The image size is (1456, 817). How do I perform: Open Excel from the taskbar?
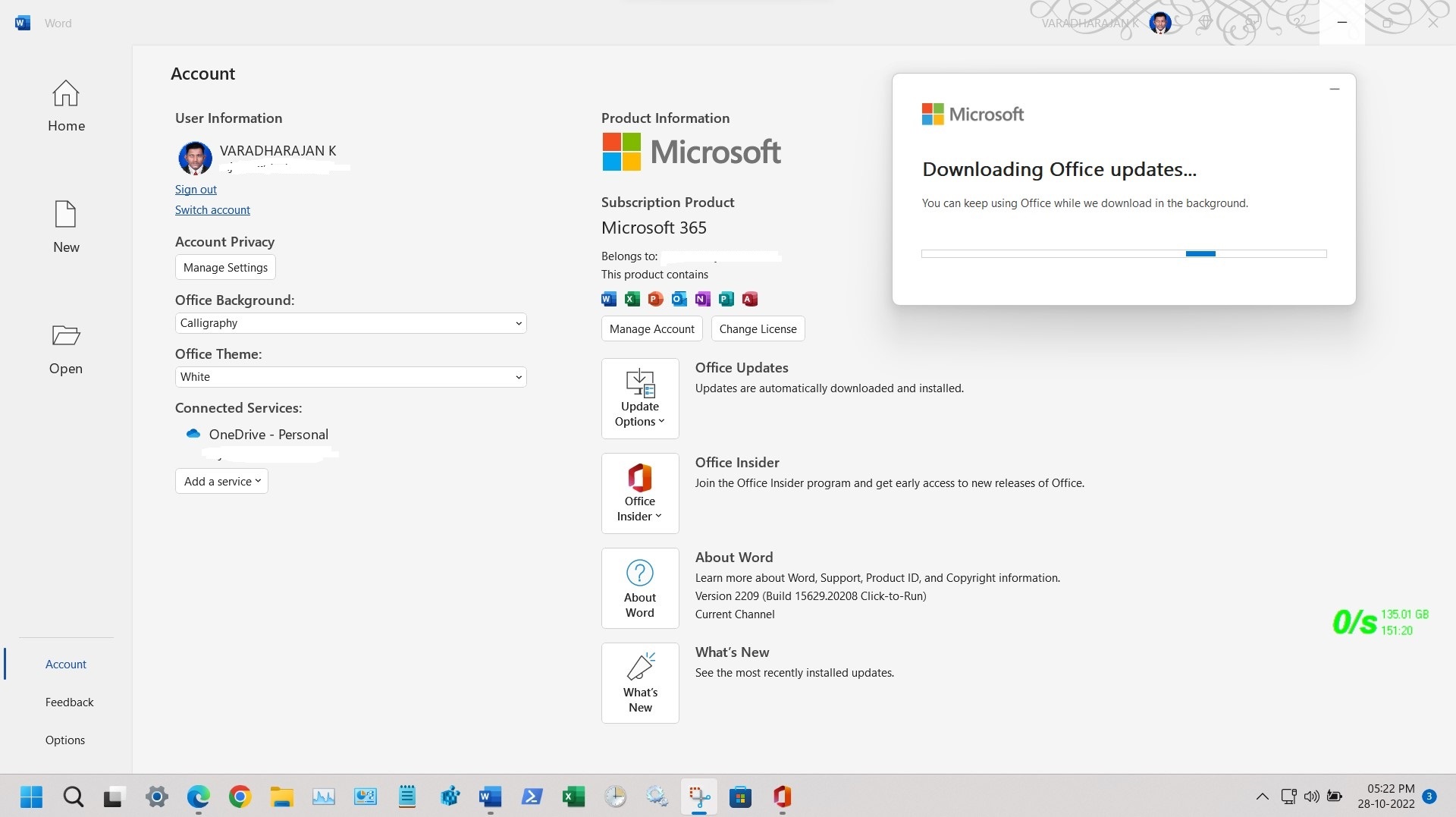[x=574, y=797]
